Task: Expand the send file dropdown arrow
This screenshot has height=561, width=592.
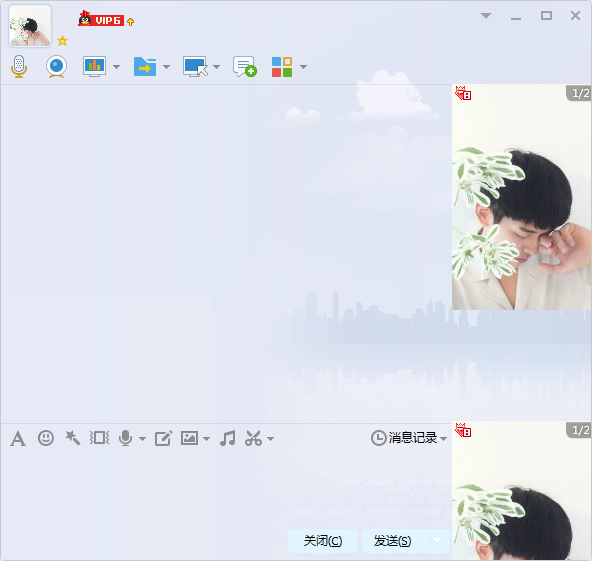Action: [166, 67]
